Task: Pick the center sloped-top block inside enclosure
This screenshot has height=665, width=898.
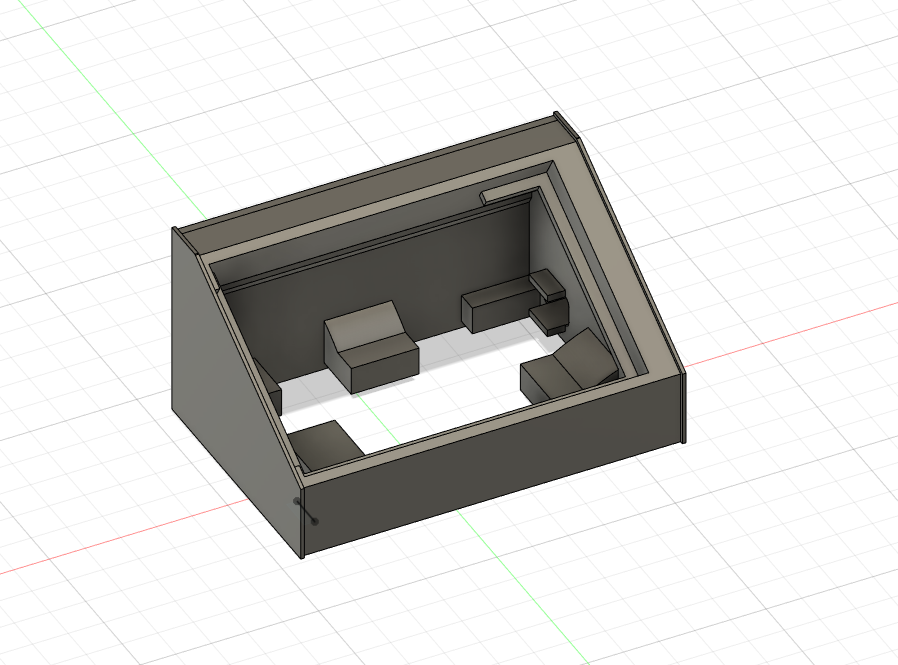Action: (371, 347)
